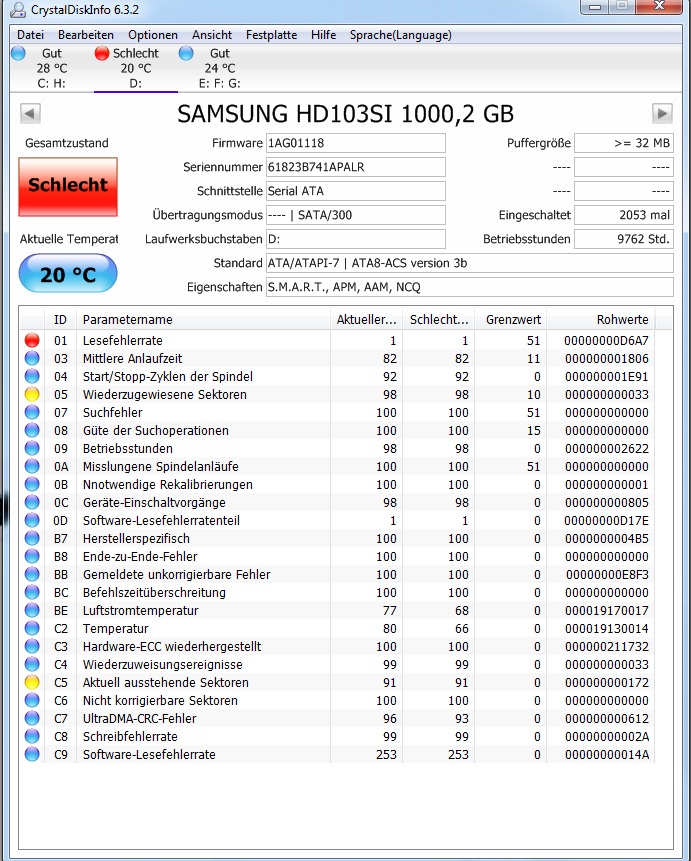
Task: Click red status icon of Lesefehlerrate row
Action: 32,340
